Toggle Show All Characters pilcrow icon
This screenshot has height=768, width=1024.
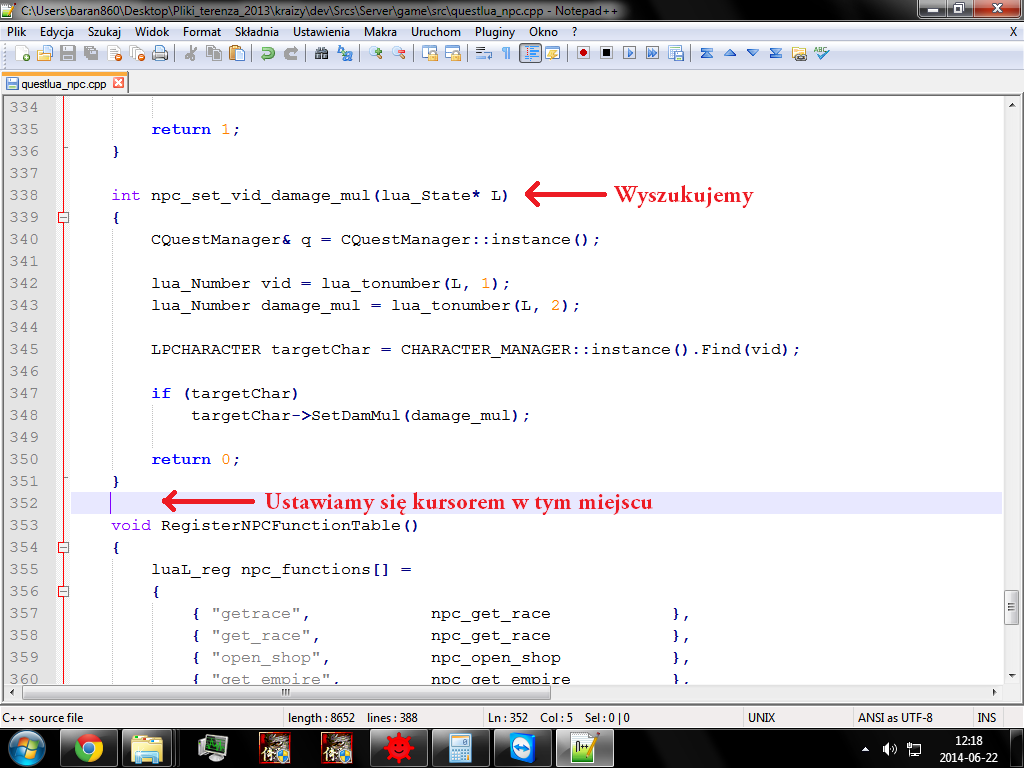pos(506,54)
